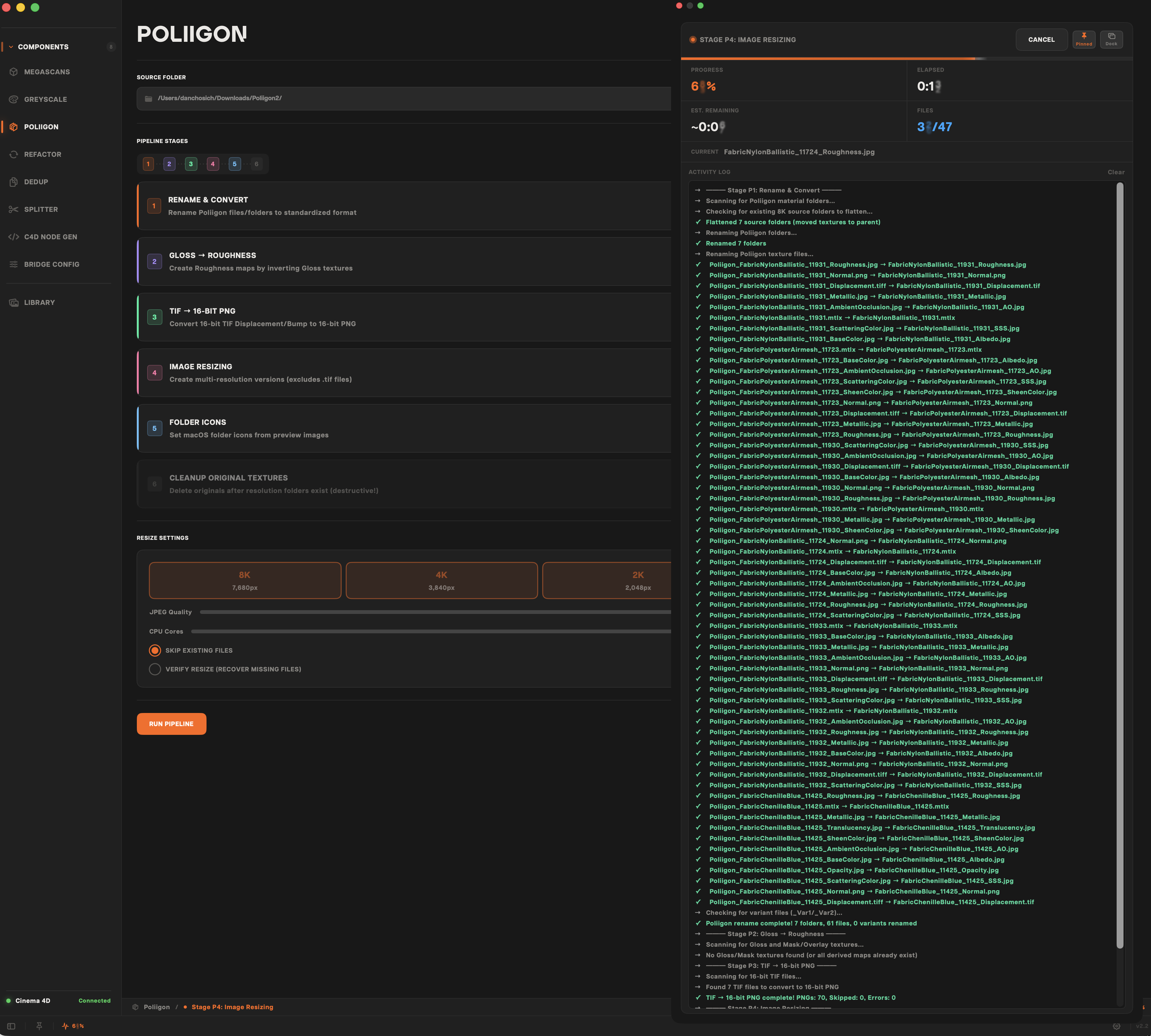Select Verify Resize recover missing files option
Viewport: 1151px width, 1036px height.
pyautogui.click(x=155, y=669)
